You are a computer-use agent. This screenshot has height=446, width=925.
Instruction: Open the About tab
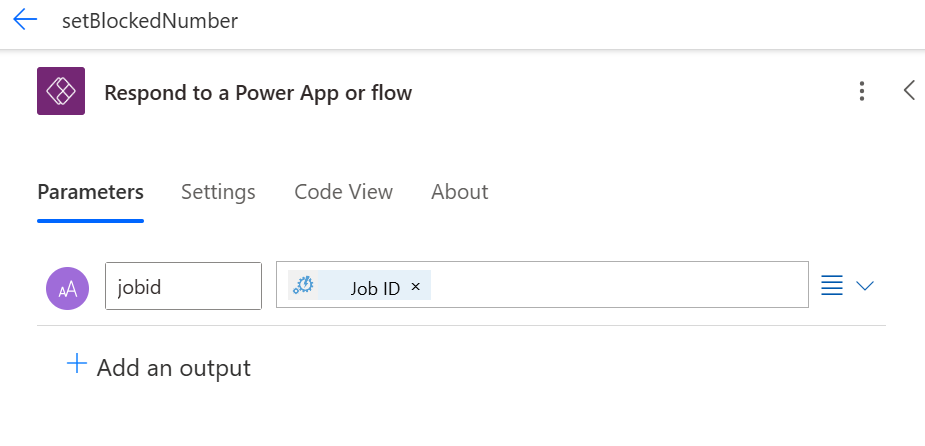[459, 192]
